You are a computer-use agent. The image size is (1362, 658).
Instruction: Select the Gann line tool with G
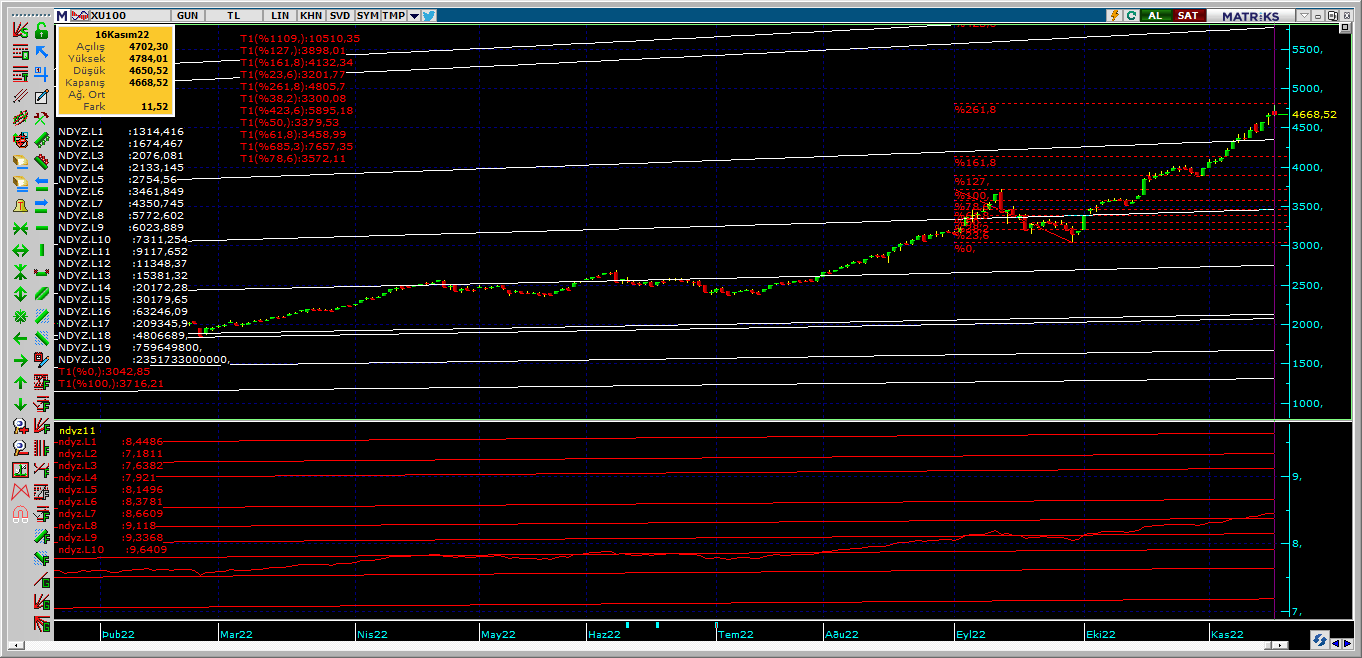41,580
